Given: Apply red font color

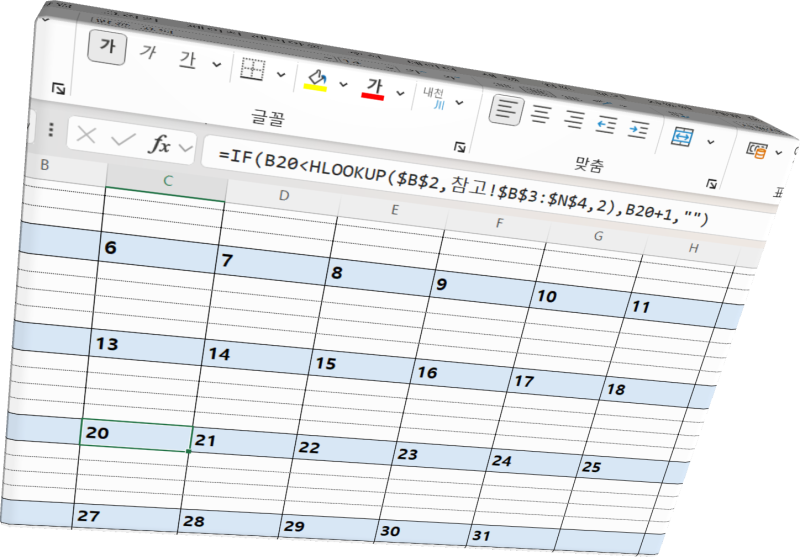Looking at the screenshot, I should [x=374, y=89].
